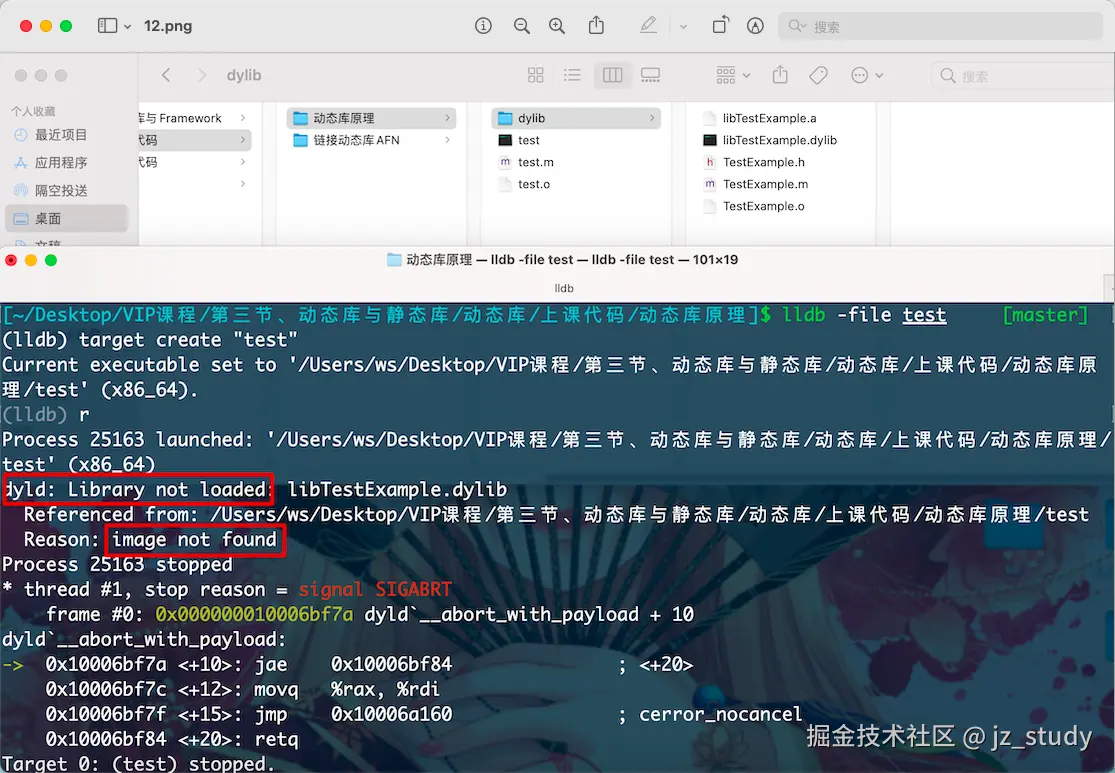Open Finder group-by options menu
The width and height of the screenshot is (1115, 773).
733,75
